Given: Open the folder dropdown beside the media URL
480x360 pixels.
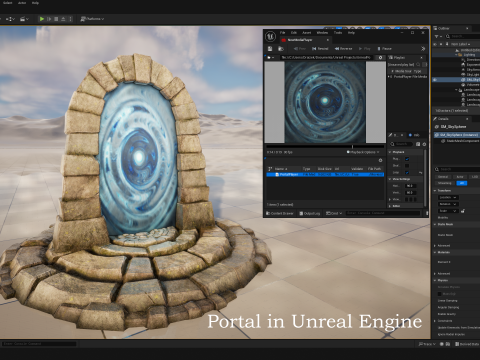Looking at the screenshot, I should point(271,58).
